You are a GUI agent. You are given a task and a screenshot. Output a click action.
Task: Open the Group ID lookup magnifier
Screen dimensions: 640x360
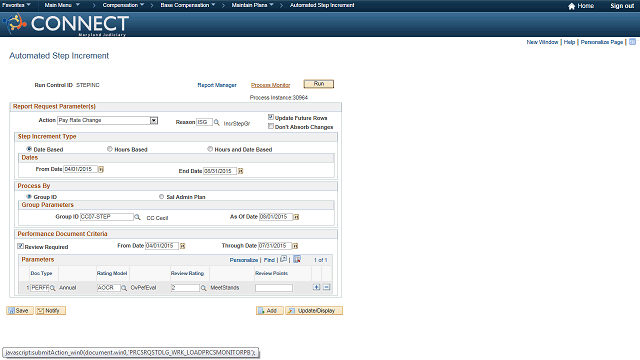point(138,217)
